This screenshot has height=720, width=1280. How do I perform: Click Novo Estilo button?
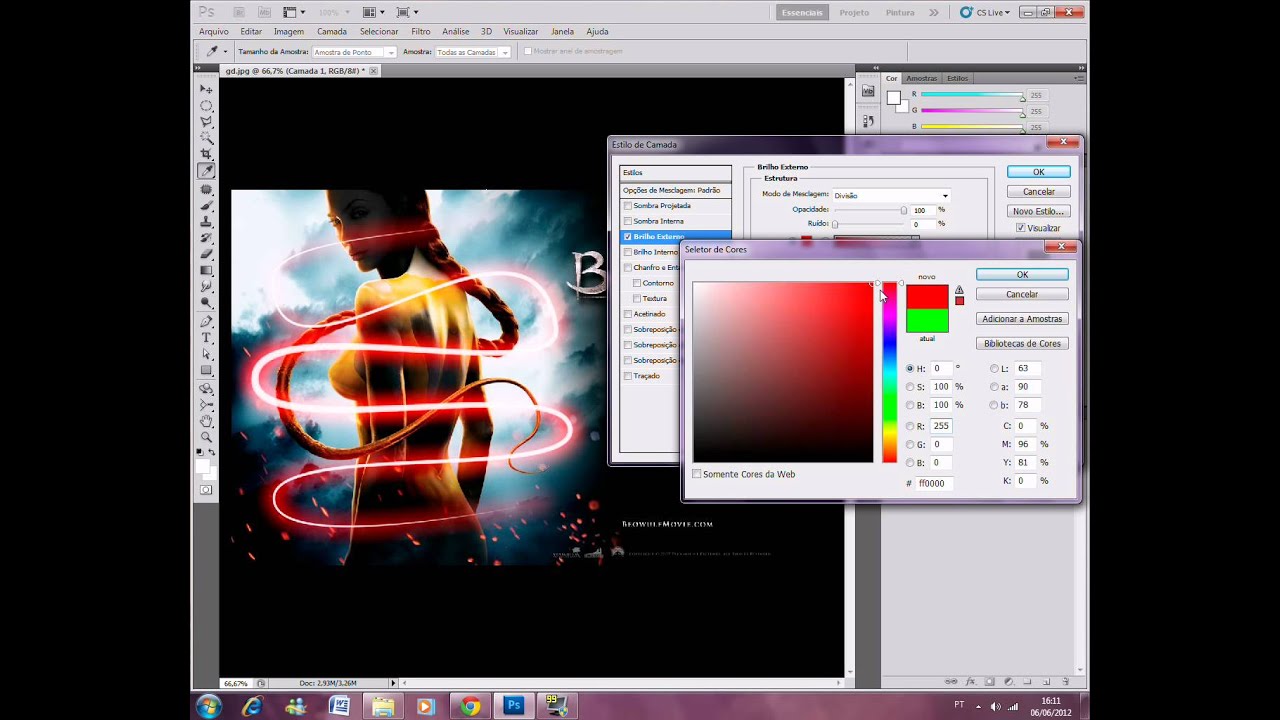point(1039,211)
